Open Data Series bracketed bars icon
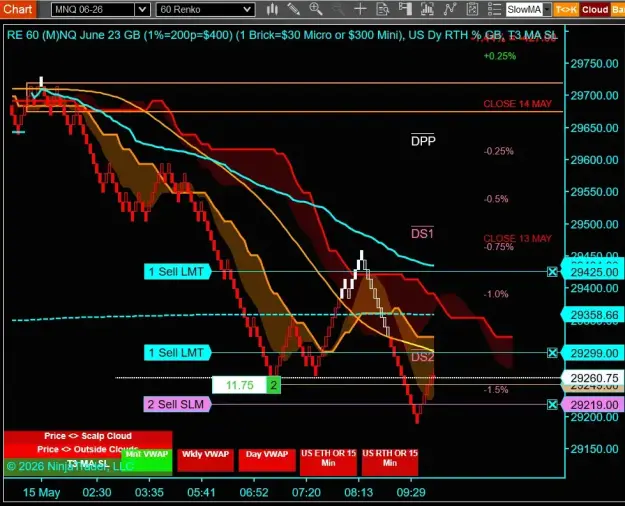The image size is (625, 506). (427, 9)
